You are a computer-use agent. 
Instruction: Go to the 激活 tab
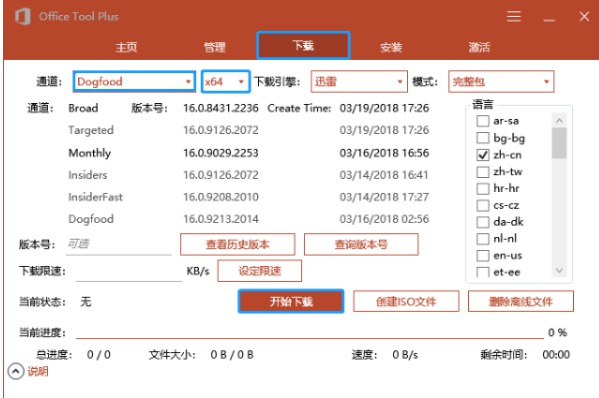[479, 47]
